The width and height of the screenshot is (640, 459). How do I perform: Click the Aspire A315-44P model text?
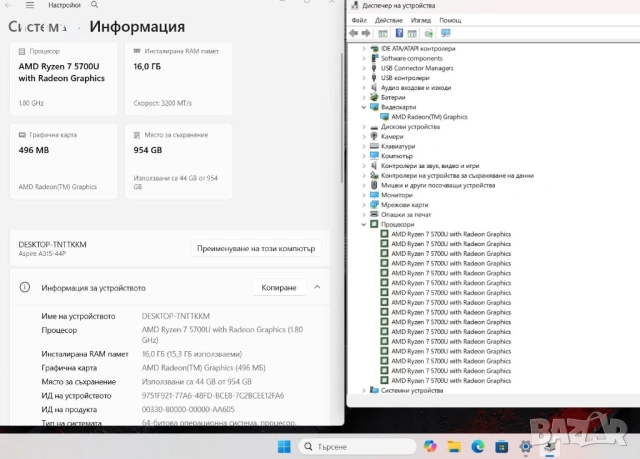click(42, 254)
